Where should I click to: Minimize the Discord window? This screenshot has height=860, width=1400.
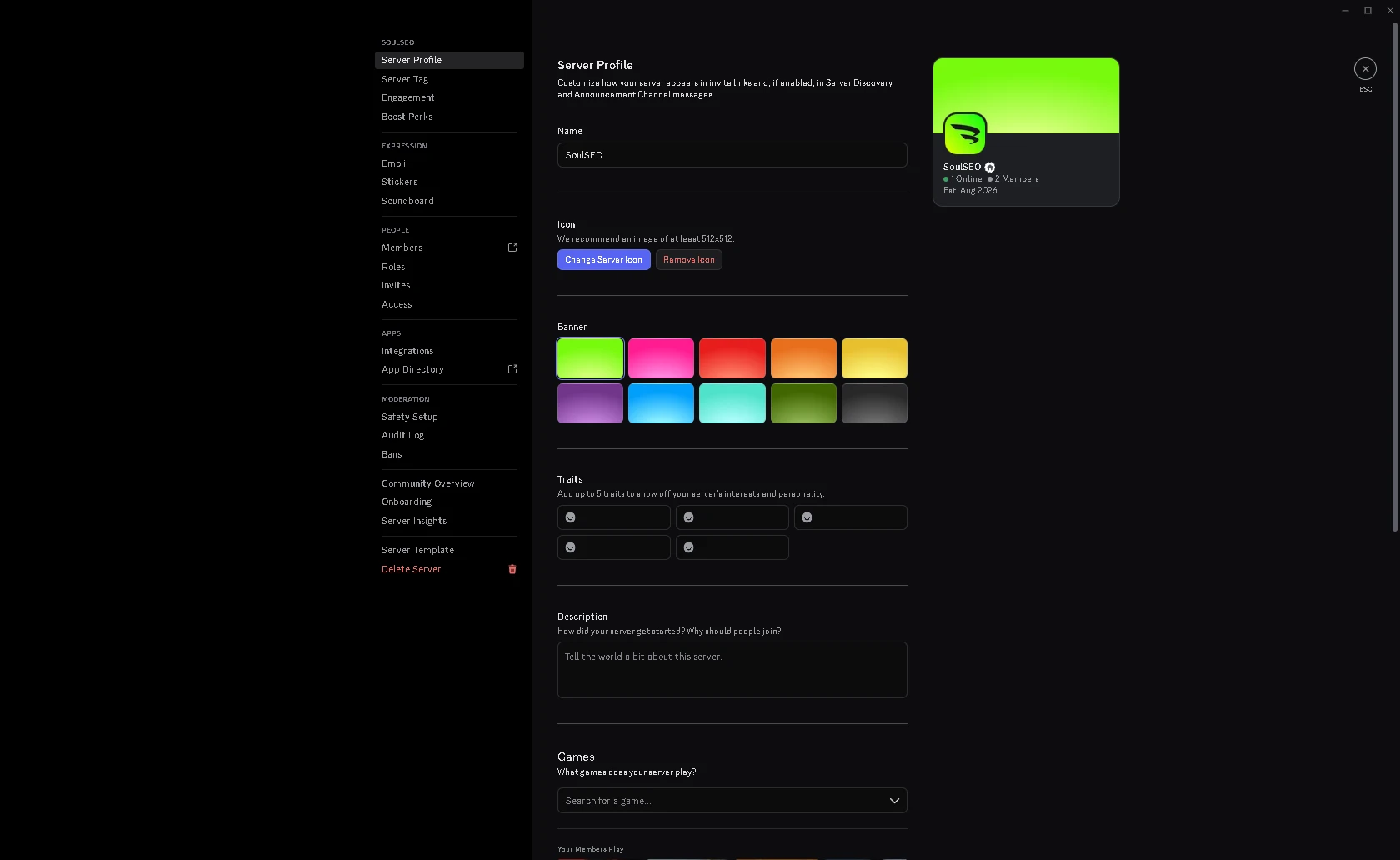[1345, 10]
